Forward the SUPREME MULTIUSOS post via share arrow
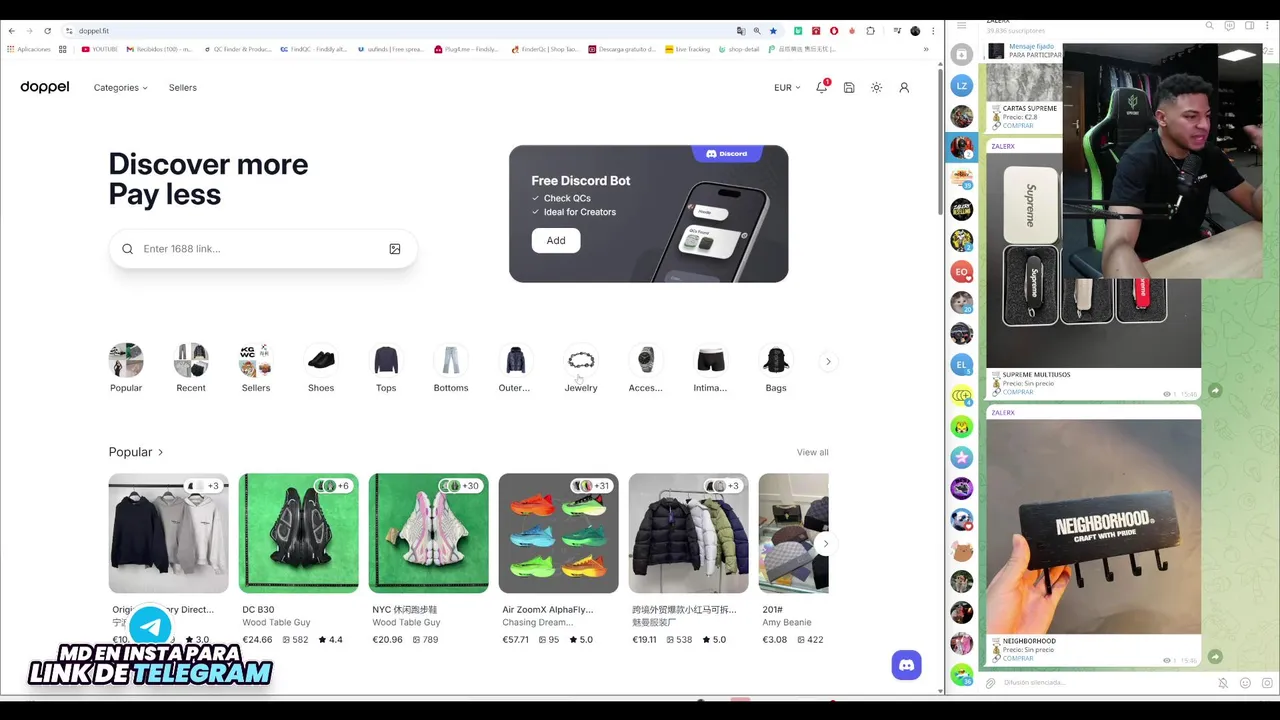Screen dimensions: 1280x720 pos(1215,391)
